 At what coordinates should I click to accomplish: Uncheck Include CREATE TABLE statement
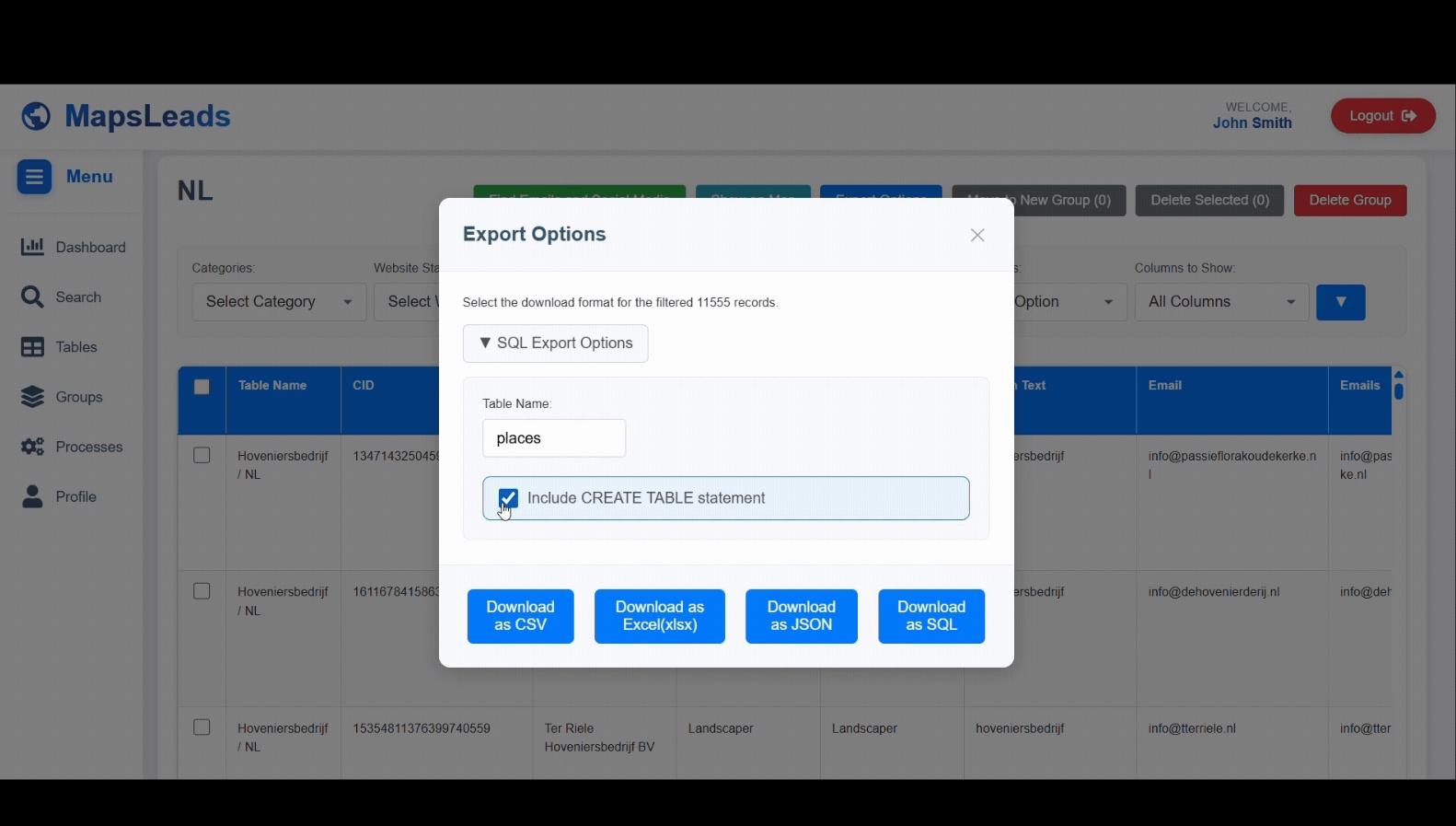[x=508, y=498]
